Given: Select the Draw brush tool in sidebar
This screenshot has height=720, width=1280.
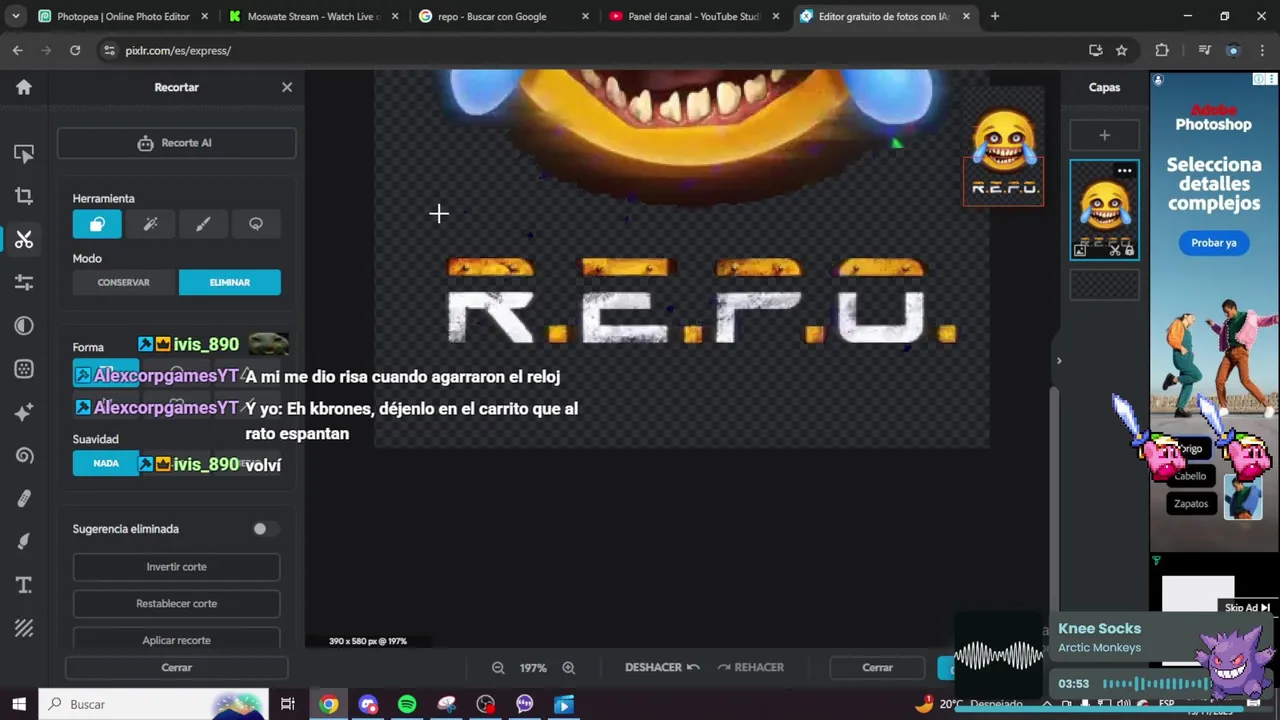Looking at the screenshot, I should [24, 541].
